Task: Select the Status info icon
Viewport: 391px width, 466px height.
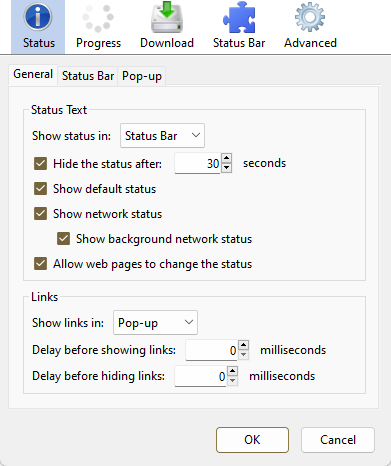Action: coord(38,17)
